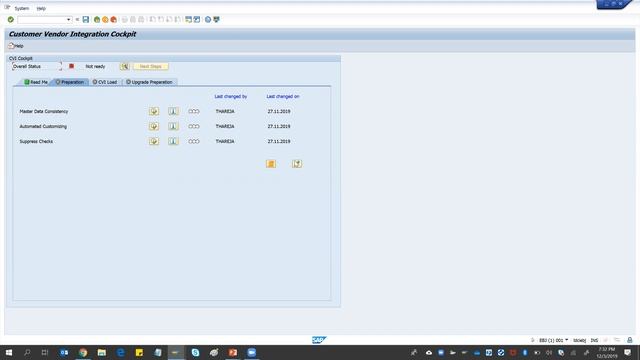Viewport: 640px width, 360px height.
Task: Click the red Cancel toolbar icon
Action: pos(113,20)
